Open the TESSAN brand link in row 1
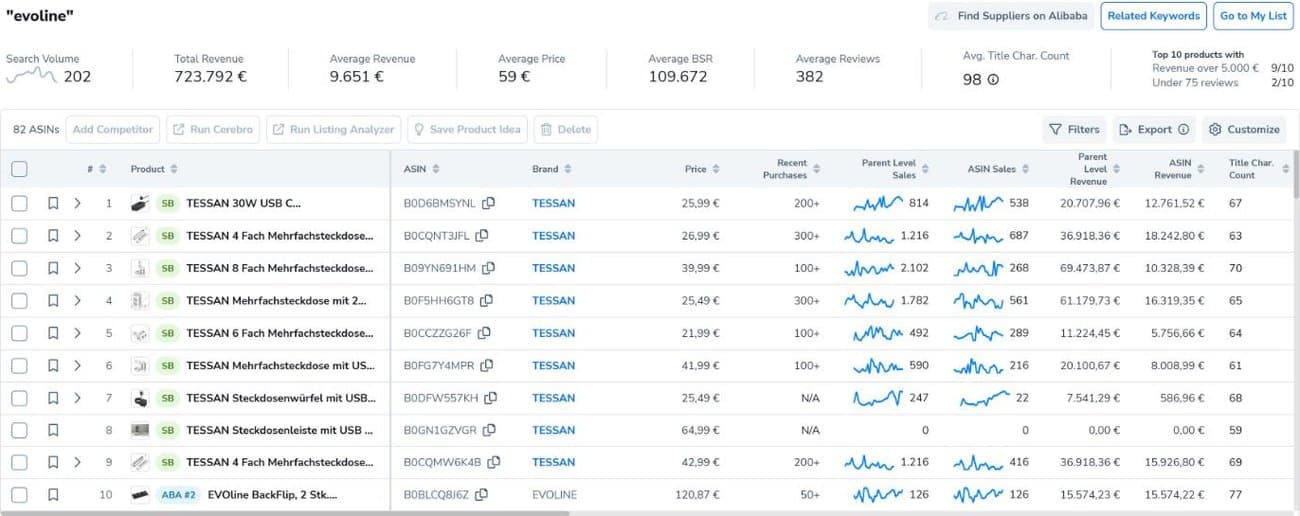Viewport: 1300px width, 516px height. tap(553, 203)
